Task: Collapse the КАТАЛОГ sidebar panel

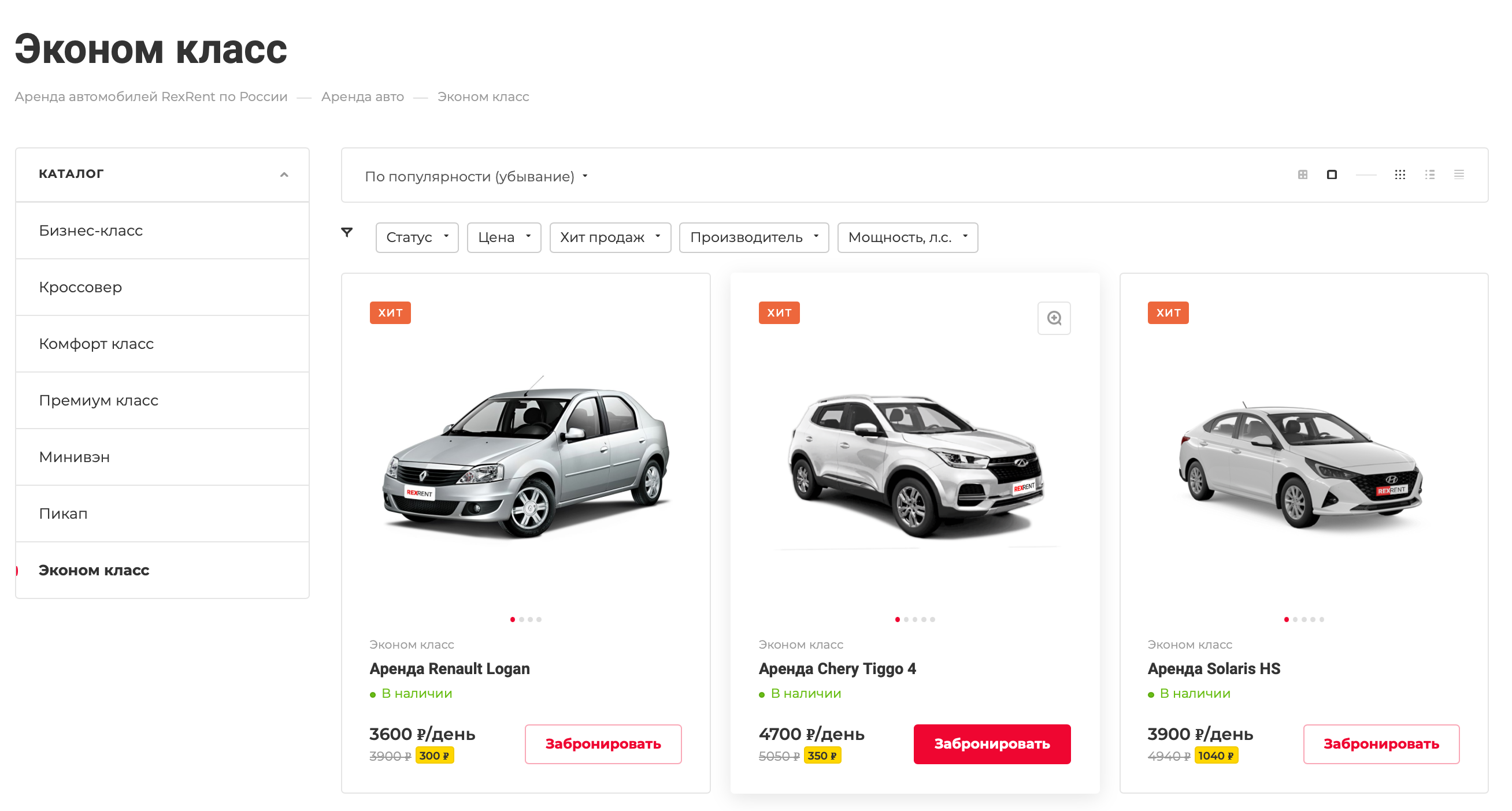Action: [286, 173]
